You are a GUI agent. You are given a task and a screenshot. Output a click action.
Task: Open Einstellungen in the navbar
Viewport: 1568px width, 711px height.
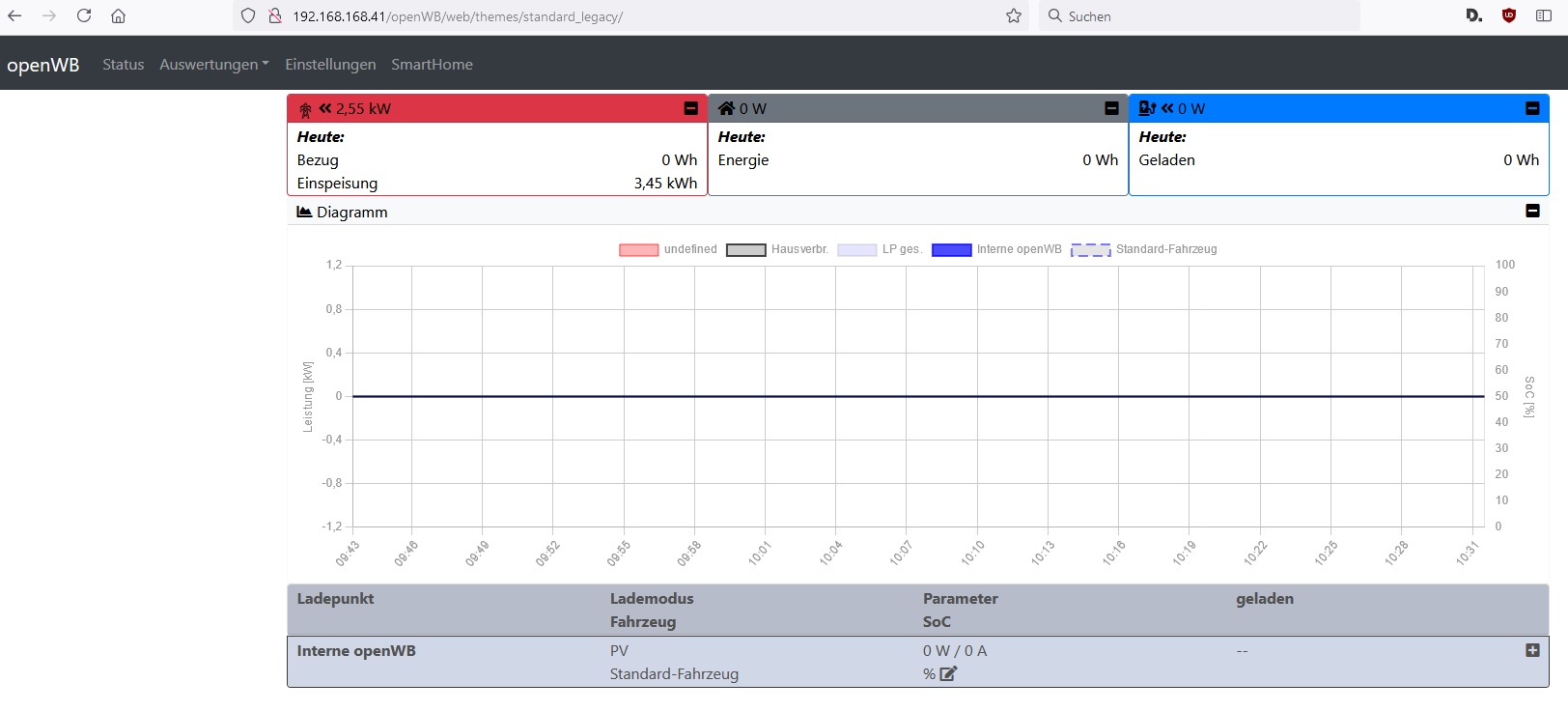point(330,64)
